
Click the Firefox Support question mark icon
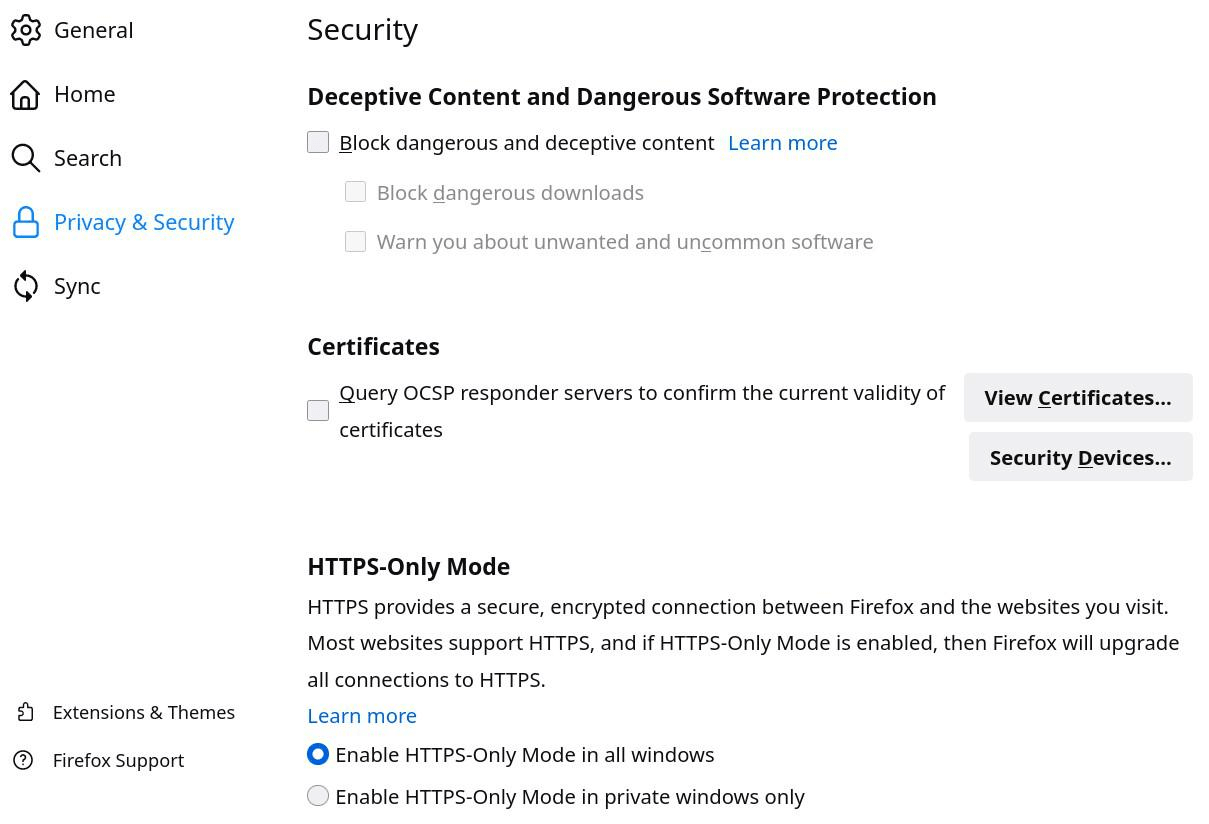pyautogui.click(x=25, y=760)
